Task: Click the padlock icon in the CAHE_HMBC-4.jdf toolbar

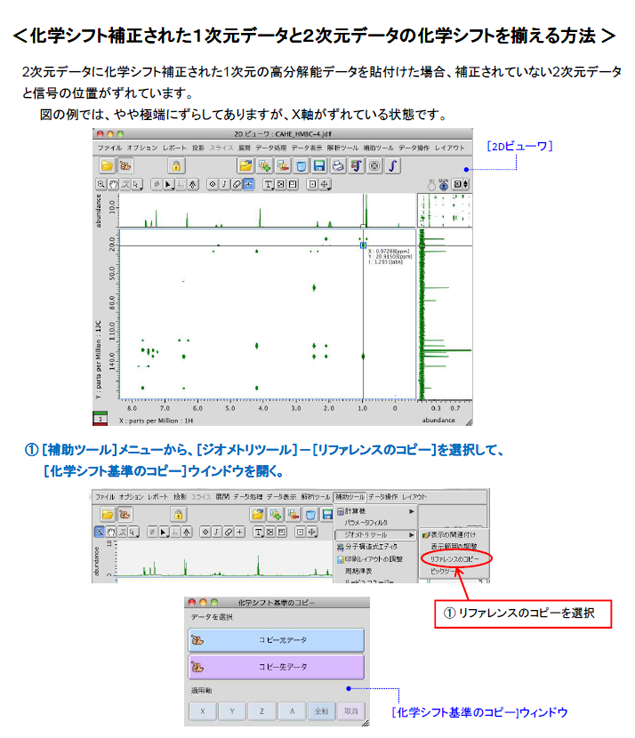Action: pyautogui.click(x=176, y=166)
